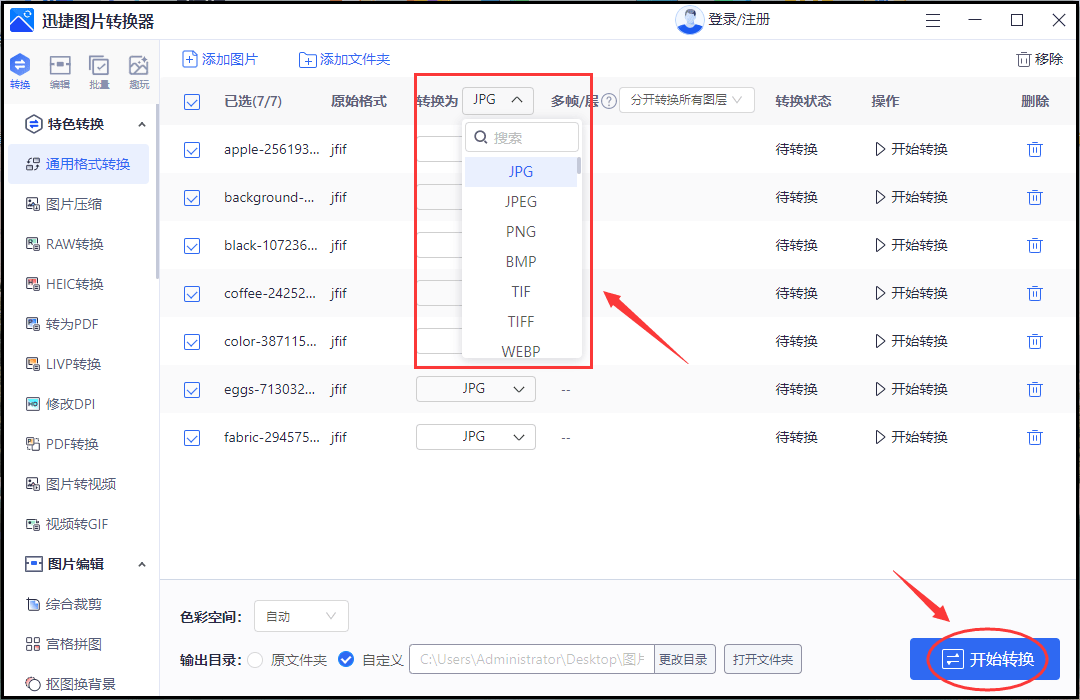Start converting fabric-294575 file

(x=911, y=438)
